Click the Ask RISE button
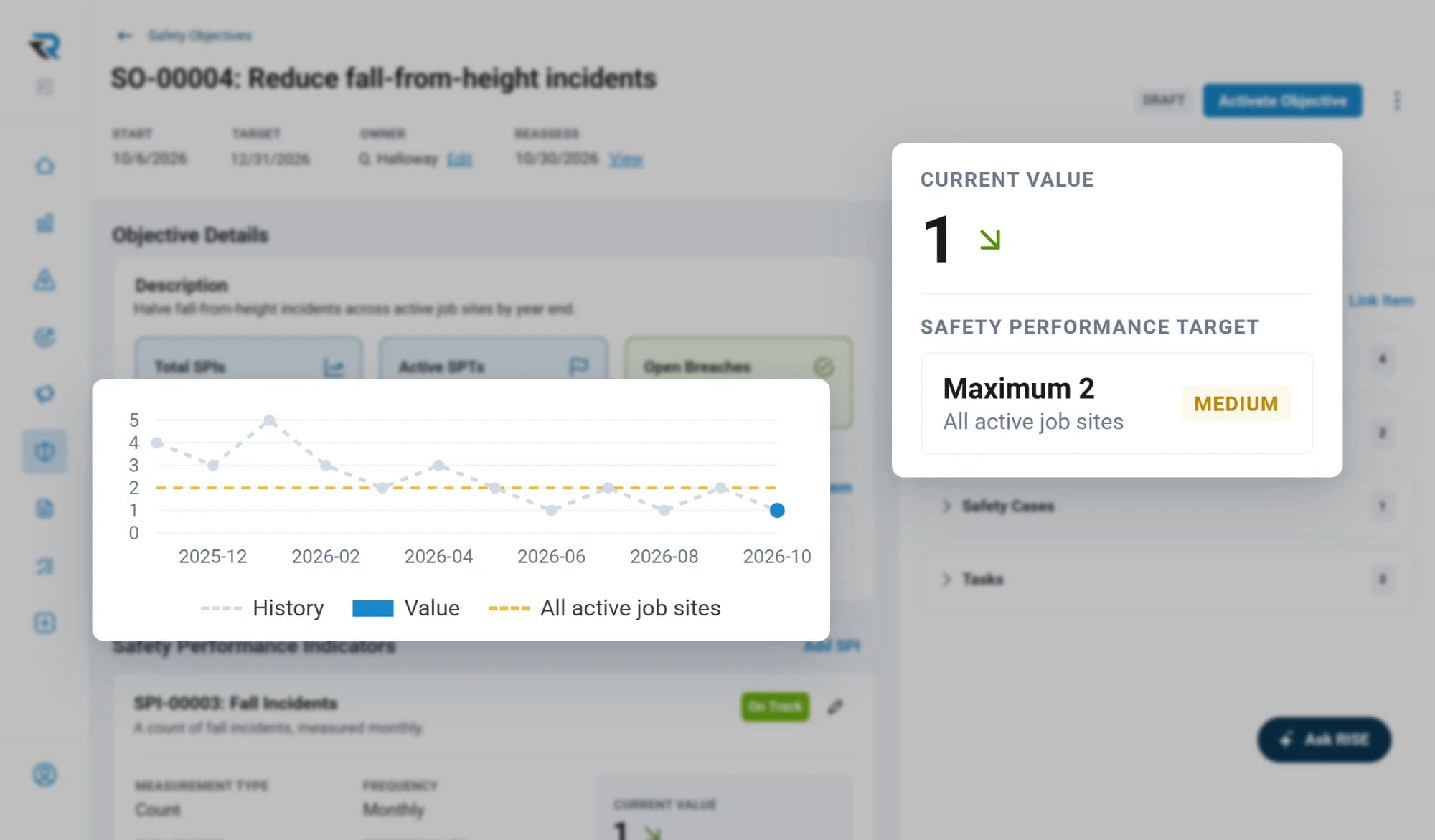The image size is (1435, 840). (1324, 740)
